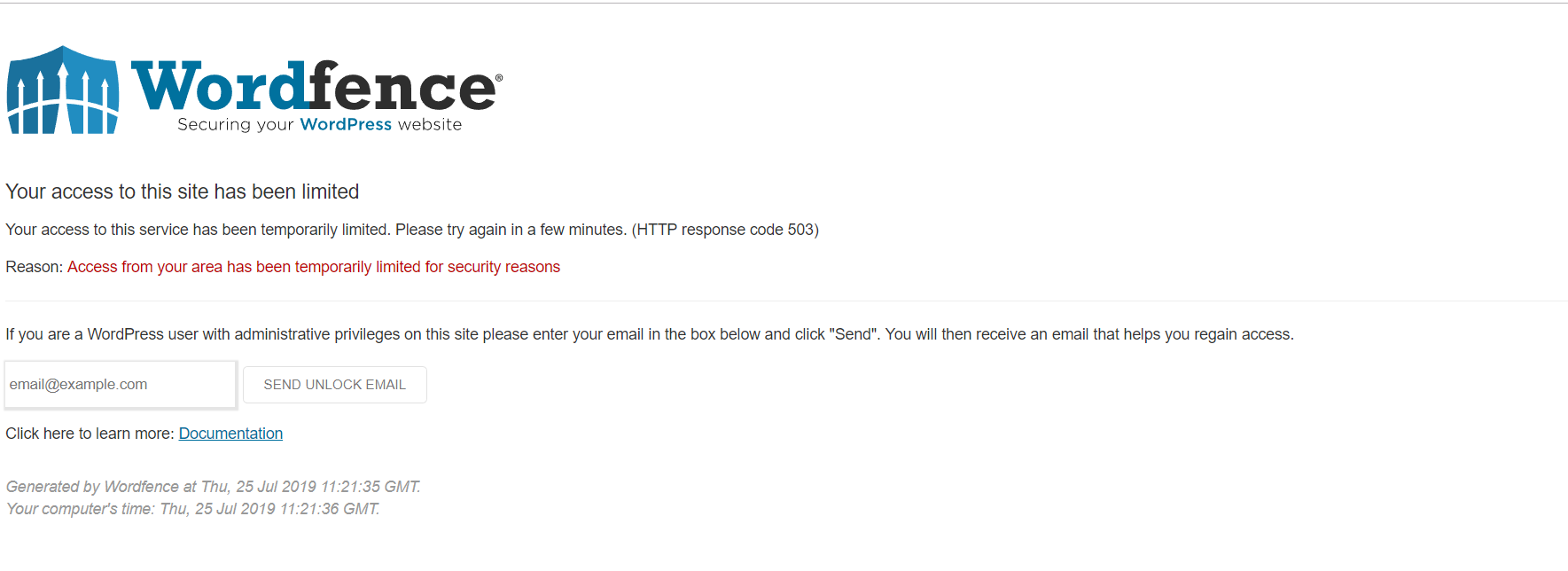Focus the email@example.com input field

click(120, 385)
